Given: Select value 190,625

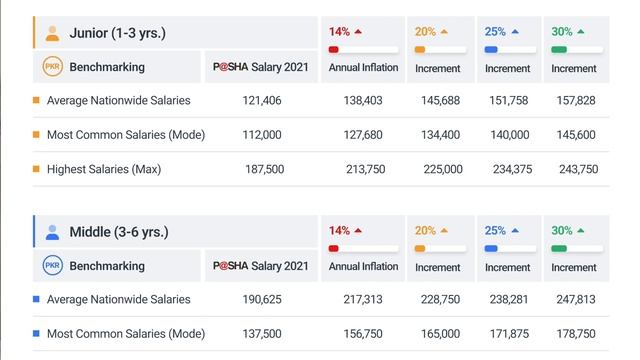Looking at the screenshot, I should 262,300.
